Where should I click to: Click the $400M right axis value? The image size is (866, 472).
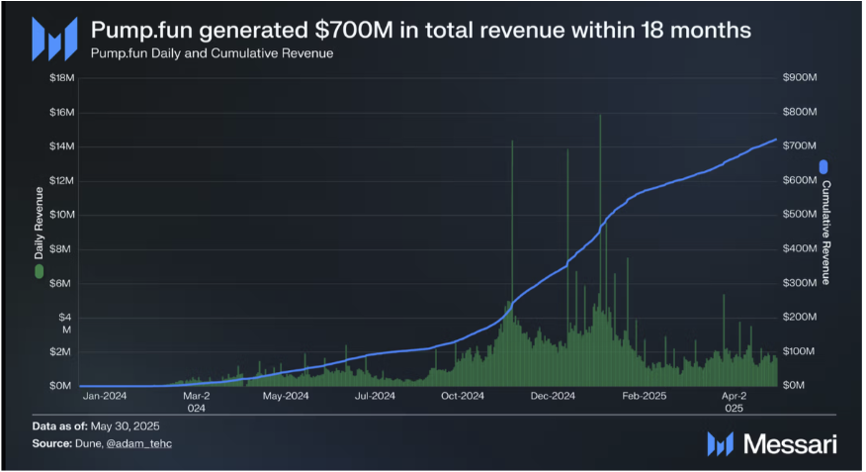[799, 248]
